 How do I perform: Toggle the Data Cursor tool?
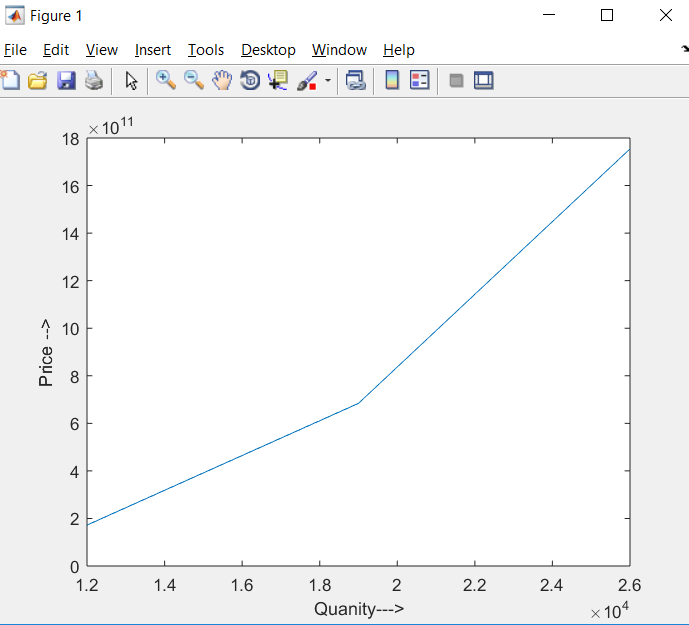pos(277,81)
